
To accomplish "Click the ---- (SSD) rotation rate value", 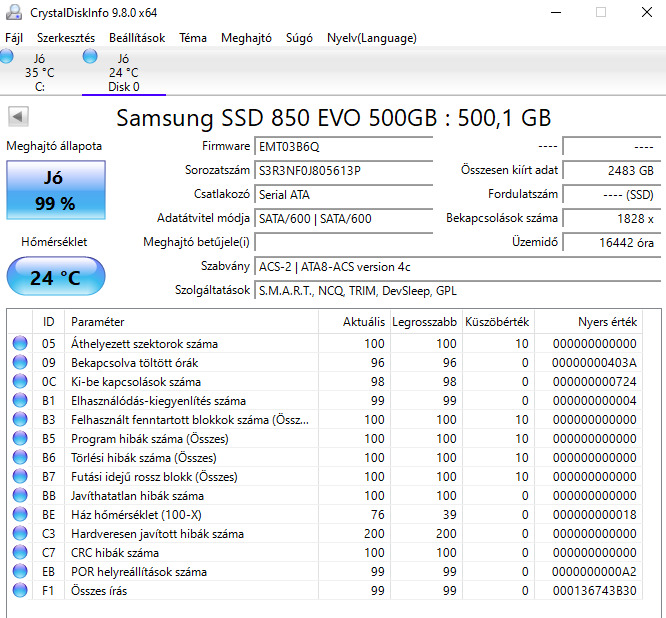I will 612,195.
